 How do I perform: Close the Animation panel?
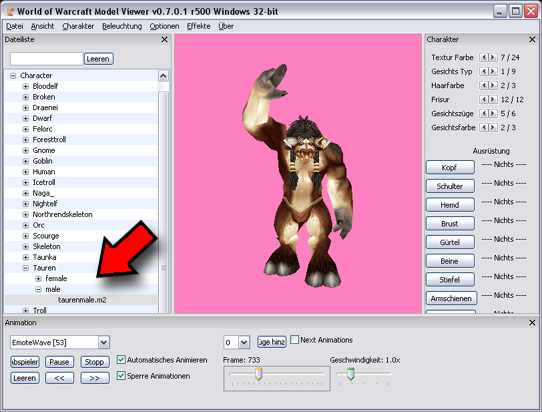pos(532,322)
